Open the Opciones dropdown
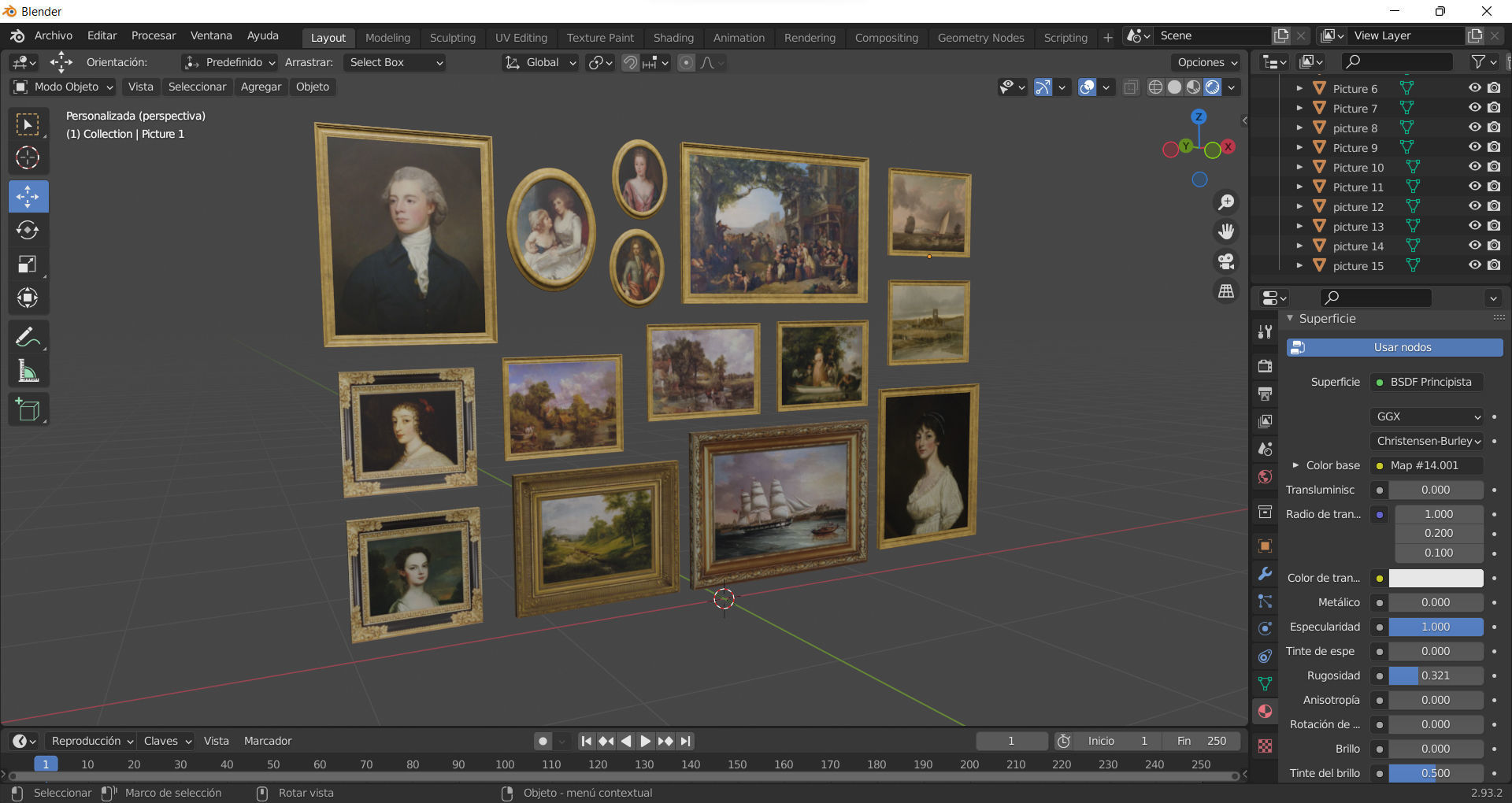Screen dimensions: 1512x803 click(x=1206, y=62)
